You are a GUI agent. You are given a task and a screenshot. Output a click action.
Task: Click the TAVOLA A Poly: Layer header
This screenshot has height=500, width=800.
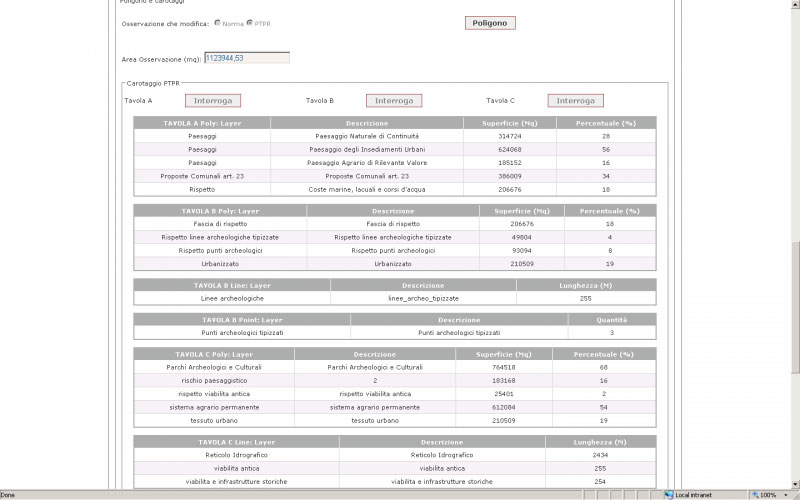click(x=202, y=123)
